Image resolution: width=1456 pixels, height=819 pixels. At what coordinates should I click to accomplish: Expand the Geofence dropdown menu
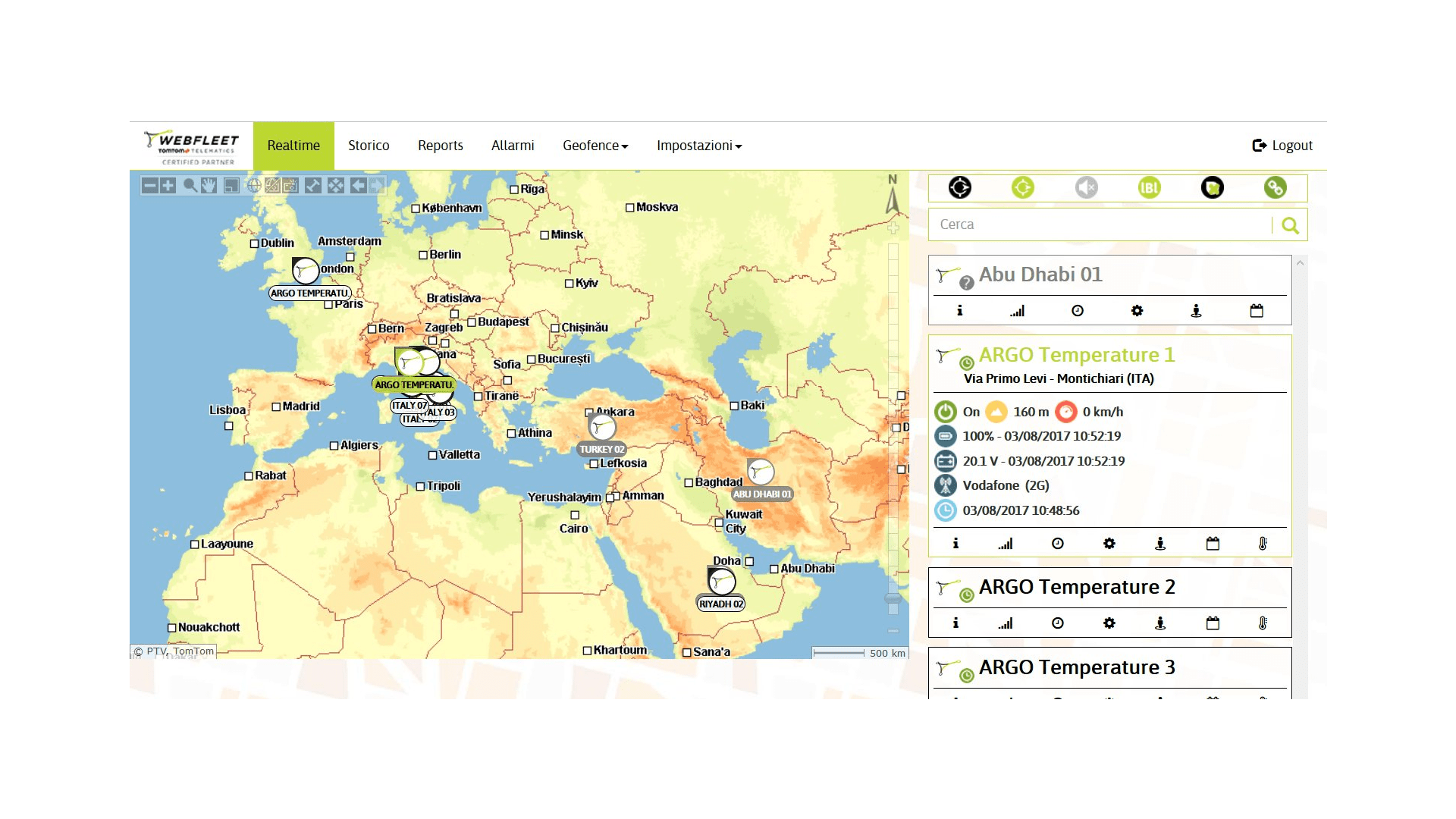(595, 146)
